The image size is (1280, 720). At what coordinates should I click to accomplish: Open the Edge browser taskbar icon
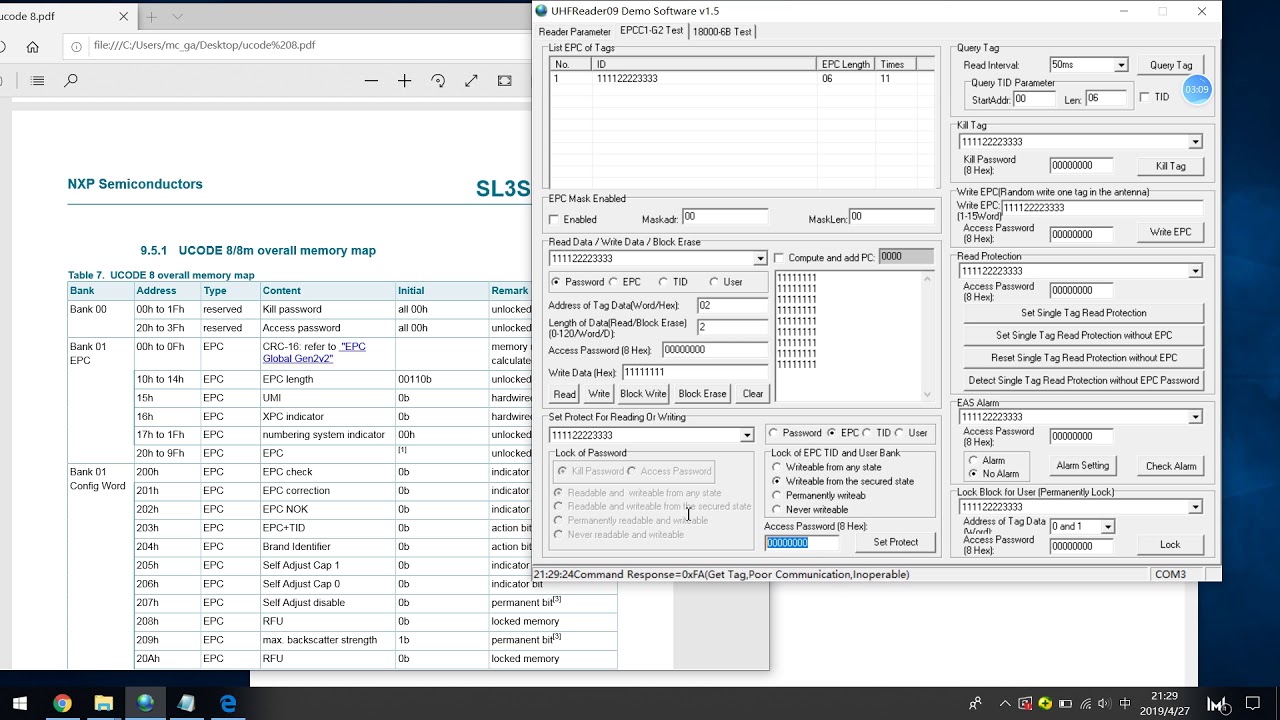[x=228, y=704]
